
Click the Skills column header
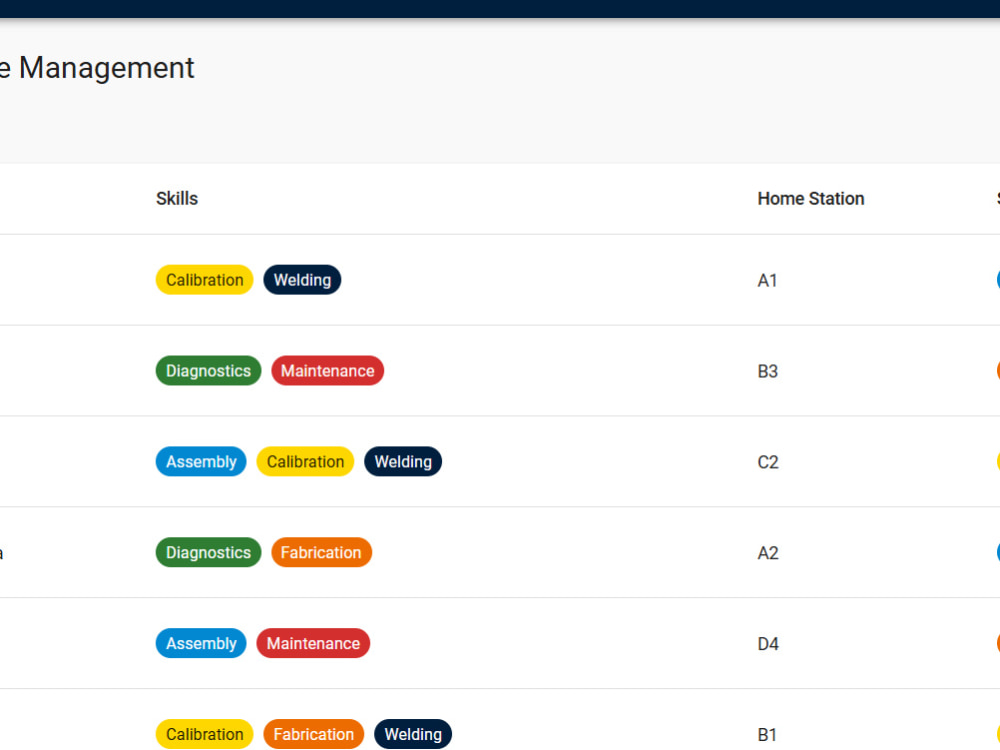point(177,198)
